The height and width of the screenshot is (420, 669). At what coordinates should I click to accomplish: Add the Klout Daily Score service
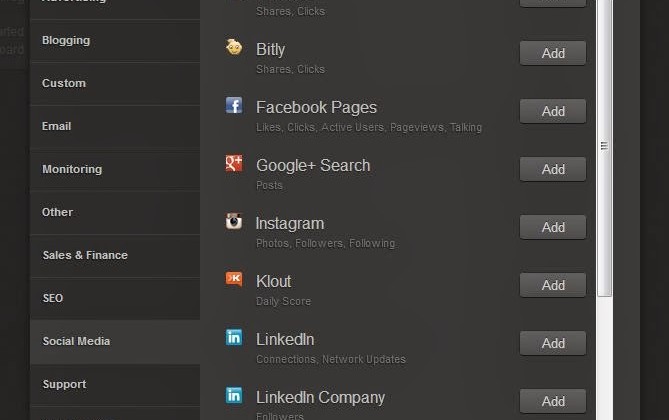click(x=553, y=286)
